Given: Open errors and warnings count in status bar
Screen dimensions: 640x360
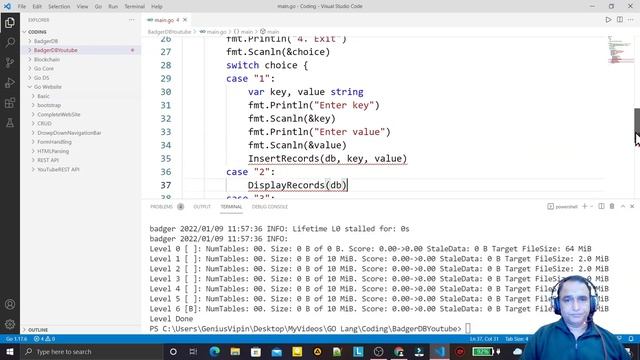Looking at the screenshot, I should pyautogui.click(x=44, y=339).
